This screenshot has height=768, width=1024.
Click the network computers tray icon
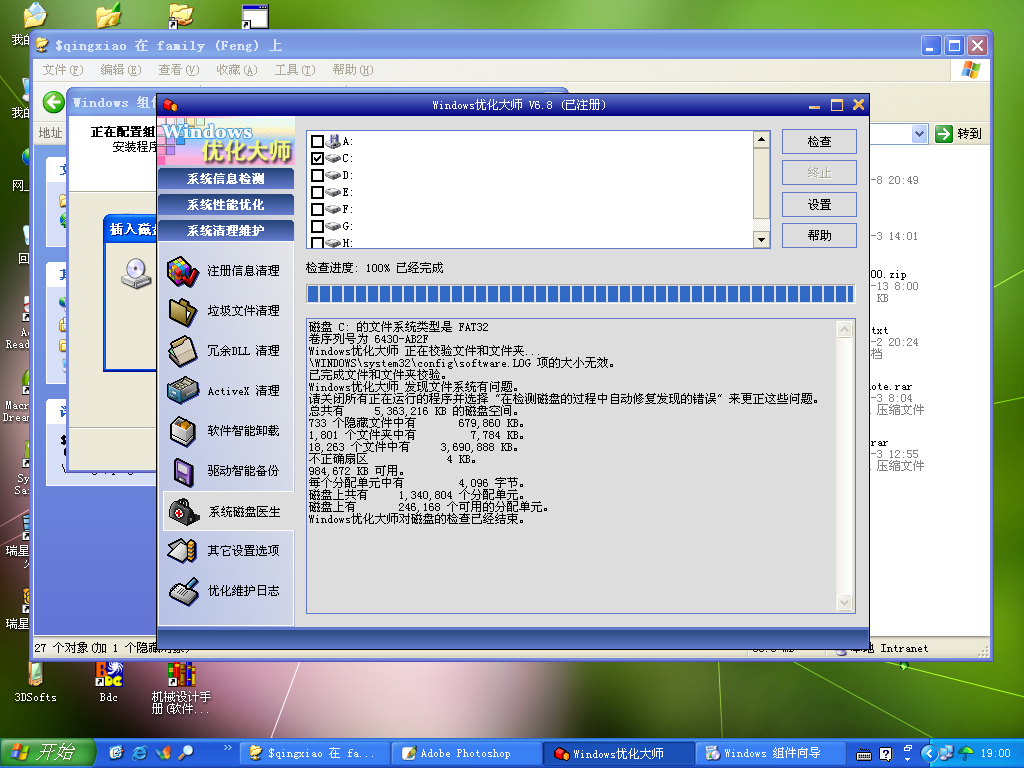947,754
